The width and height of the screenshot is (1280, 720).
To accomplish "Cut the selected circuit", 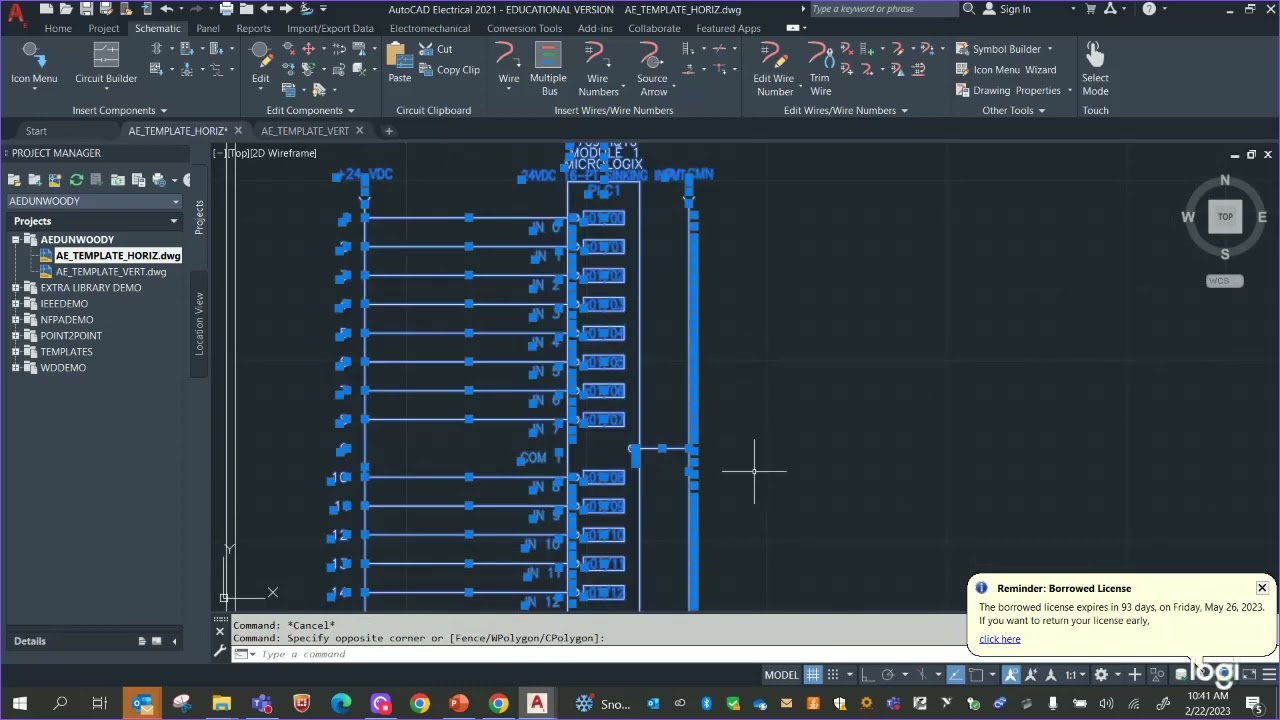I will coord(436,49).
